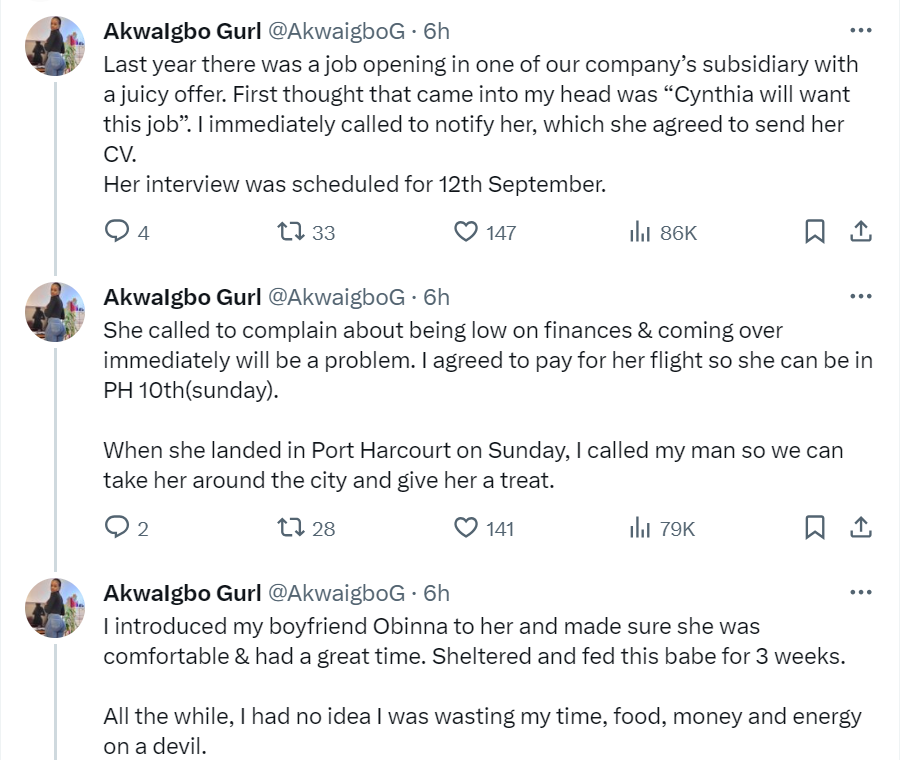Viewport: 914px width, 760px height.
Task: Share the Port Harcourt tweet
Action: pos(860,528)
